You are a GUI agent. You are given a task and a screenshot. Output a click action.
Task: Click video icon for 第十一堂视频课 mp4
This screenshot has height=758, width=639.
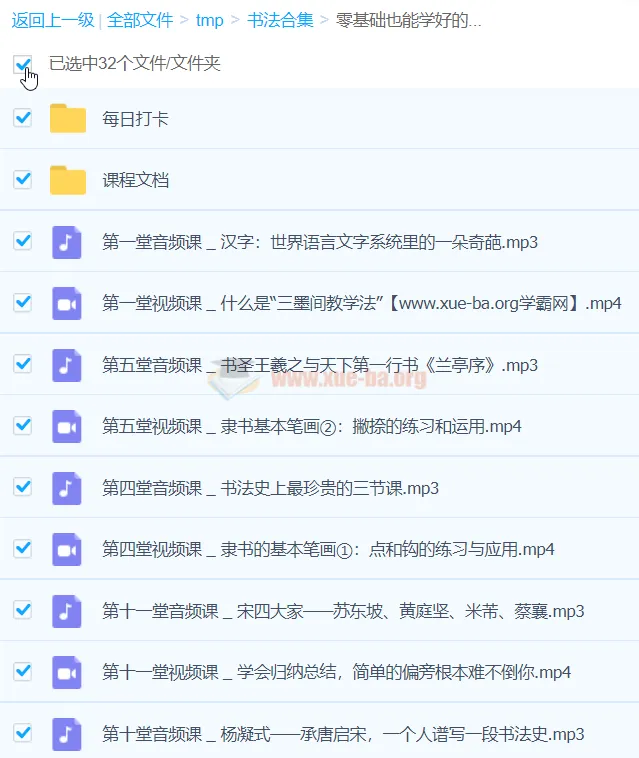67,672
